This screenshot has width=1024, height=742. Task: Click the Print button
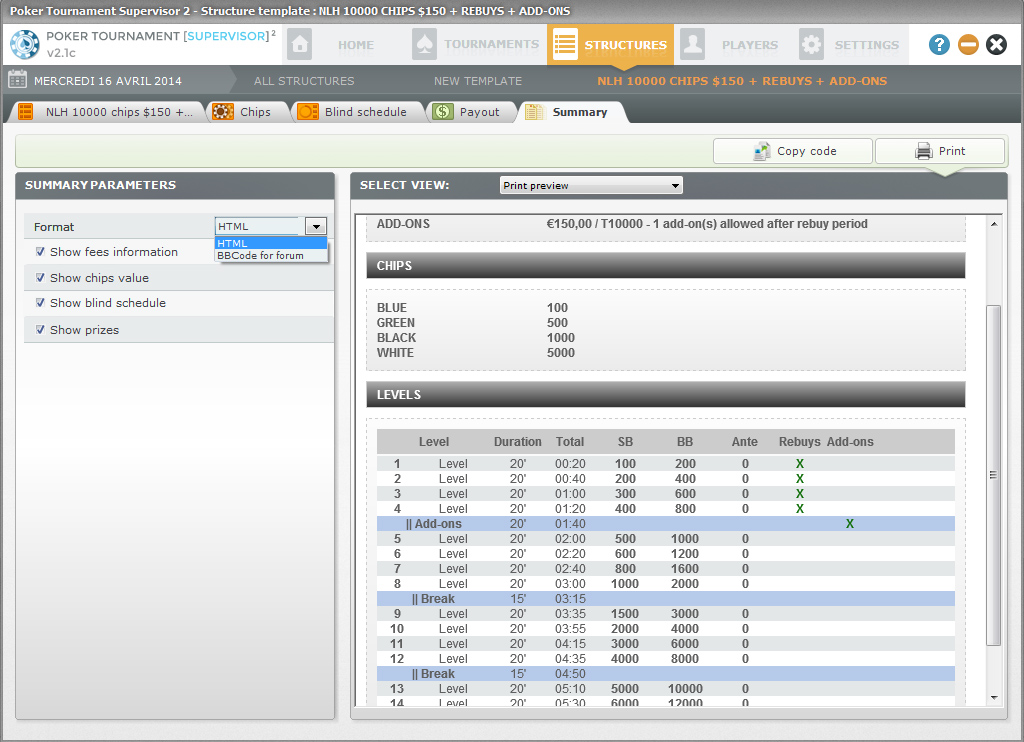pos(940,151)
